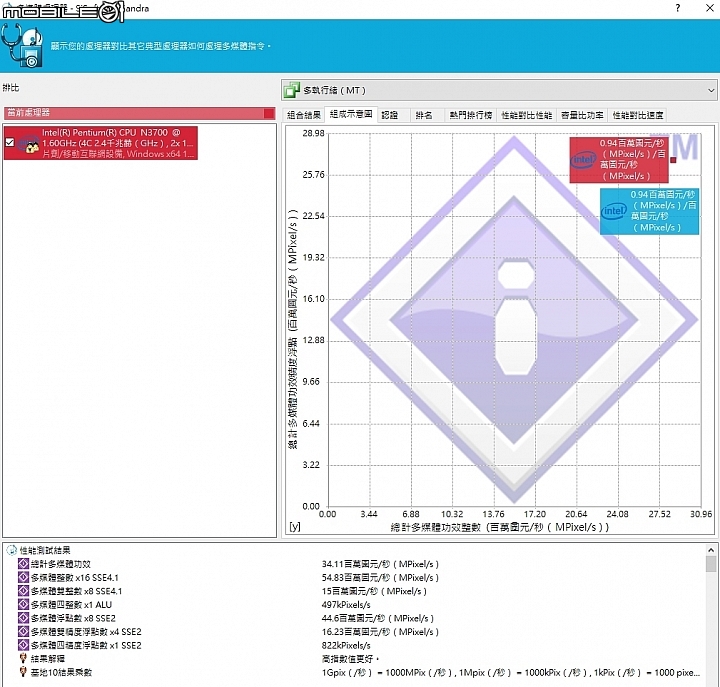Click the purple icon next to 總計多媒體功效
This screenshot has width=720, height=687.
click(23, 563)
